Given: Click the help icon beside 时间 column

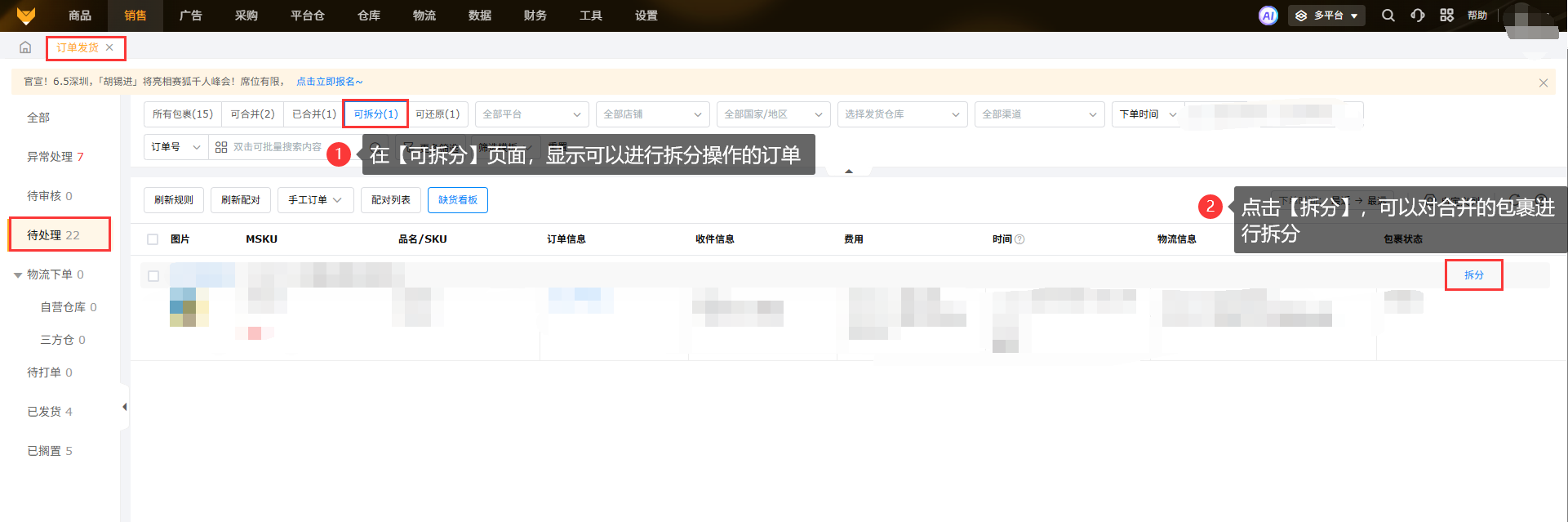Looking at the screenshot, I should [x=1019, y=239].
